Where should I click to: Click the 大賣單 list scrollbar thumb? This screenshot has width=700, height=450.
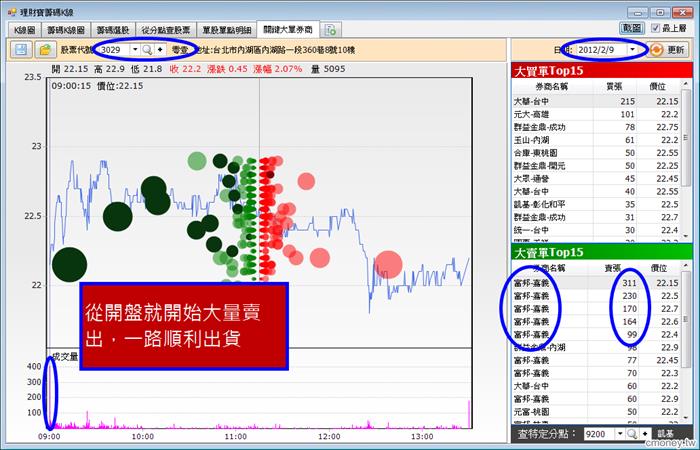tap(686, 319)
